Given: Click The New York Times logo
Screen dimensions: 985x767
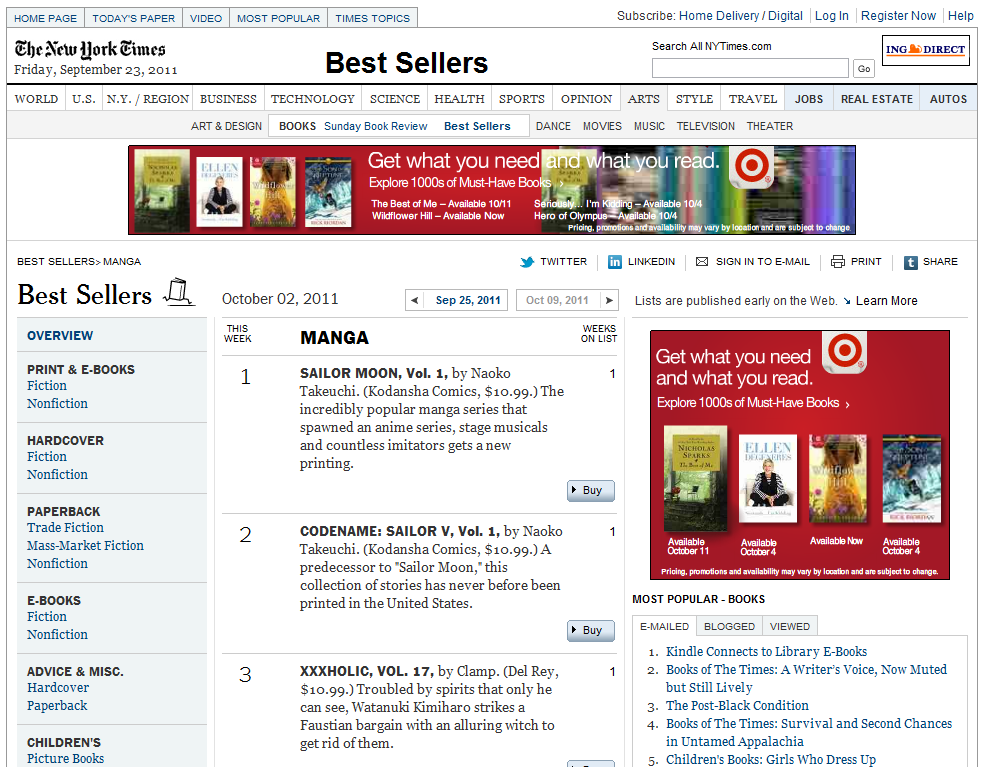Looking at the screenshot, I should pyautogui.click(x=90, y=49).
